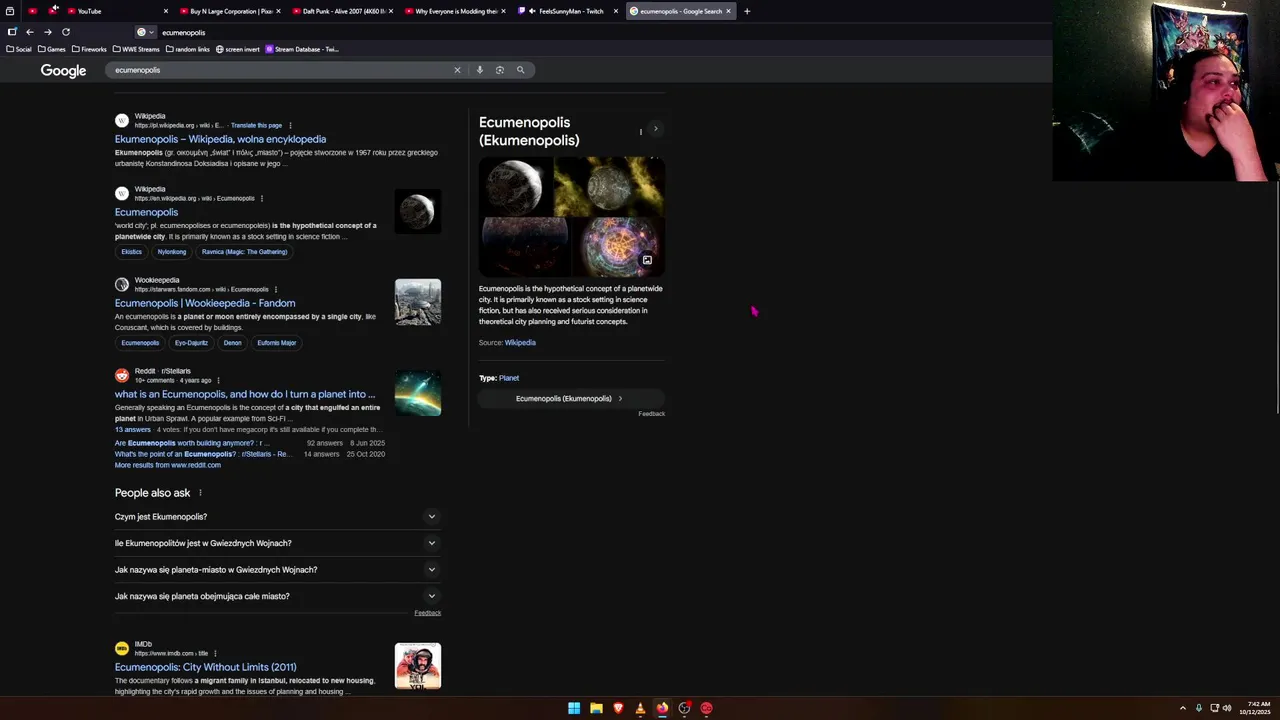Open the Stream Database bookmark
1280x720 pixels.
tap(302, 49)
